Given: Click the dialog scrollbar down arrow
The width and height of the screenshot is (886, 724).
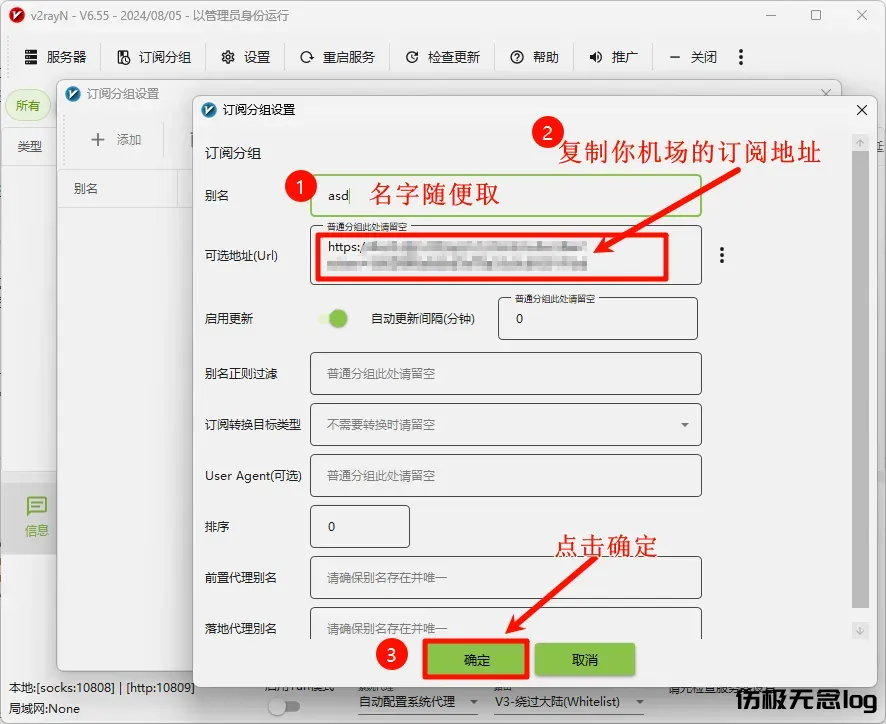Looking at the screenshot, I should pos(860,630).
